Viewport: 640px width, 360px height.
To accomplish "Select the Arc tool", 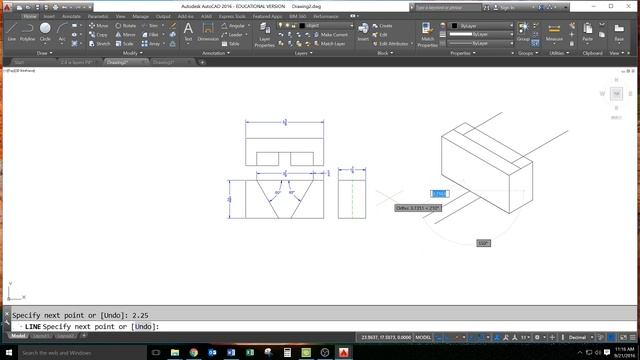I will click(62, 31).
